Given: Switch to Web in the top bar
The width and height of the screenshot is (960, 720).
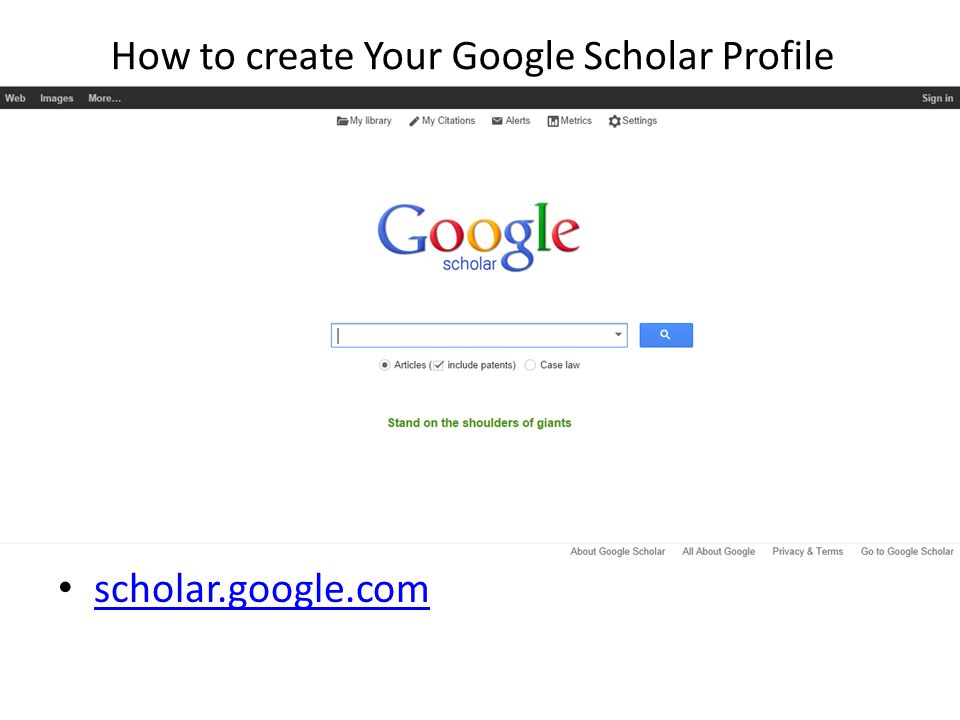Looking at the screenshot, I should (15, 98).
